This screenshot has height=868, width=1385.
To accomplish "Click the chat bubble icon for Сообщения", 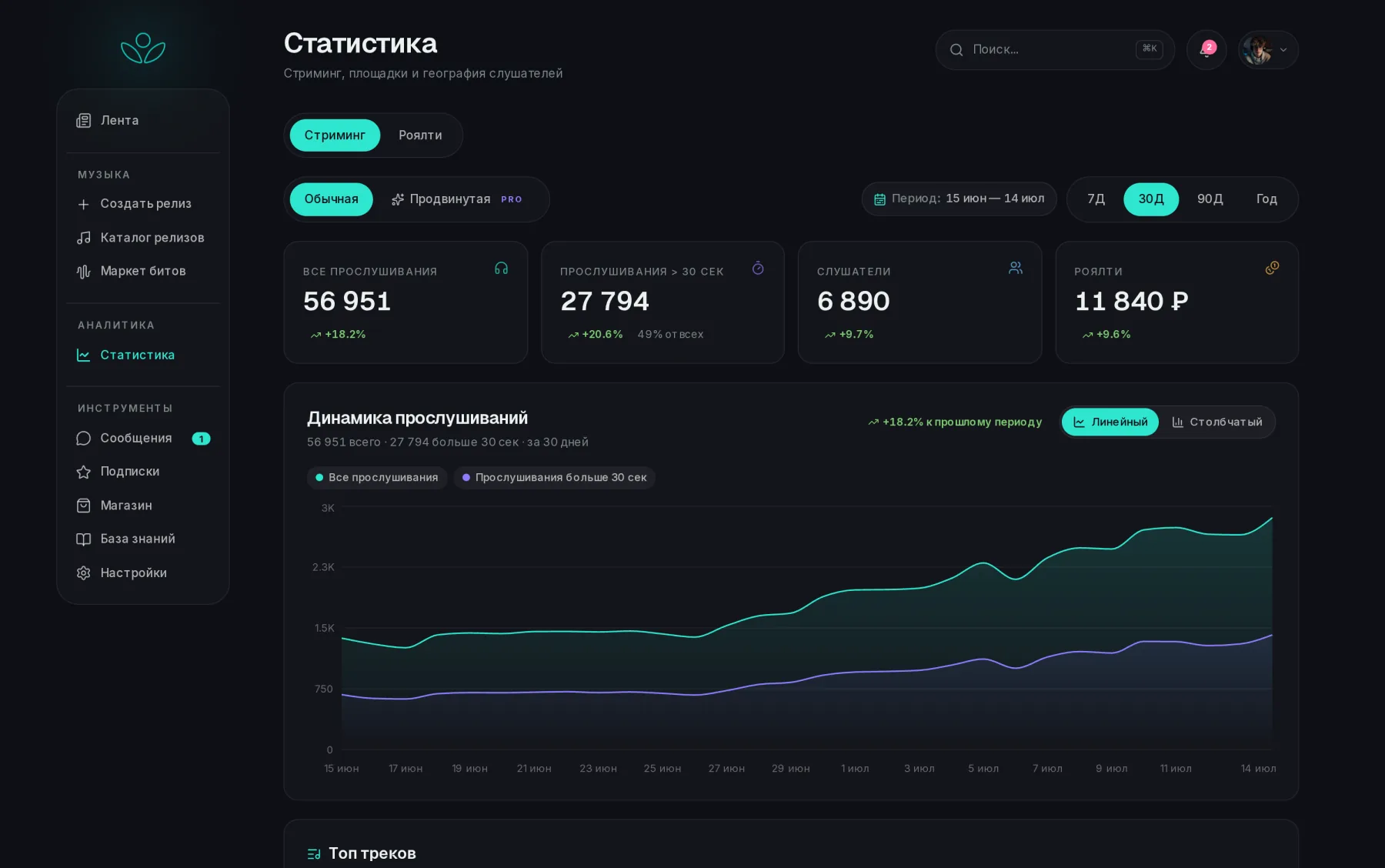I will click(84, 438).
